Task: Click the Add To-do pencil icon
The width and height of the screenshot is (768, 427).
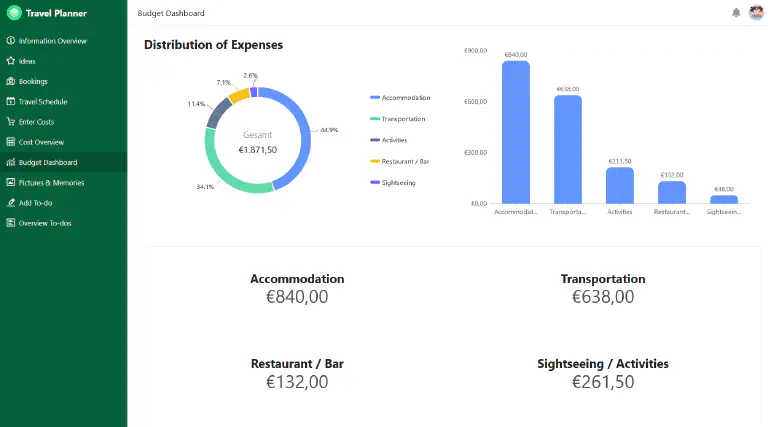Action: 11,202
